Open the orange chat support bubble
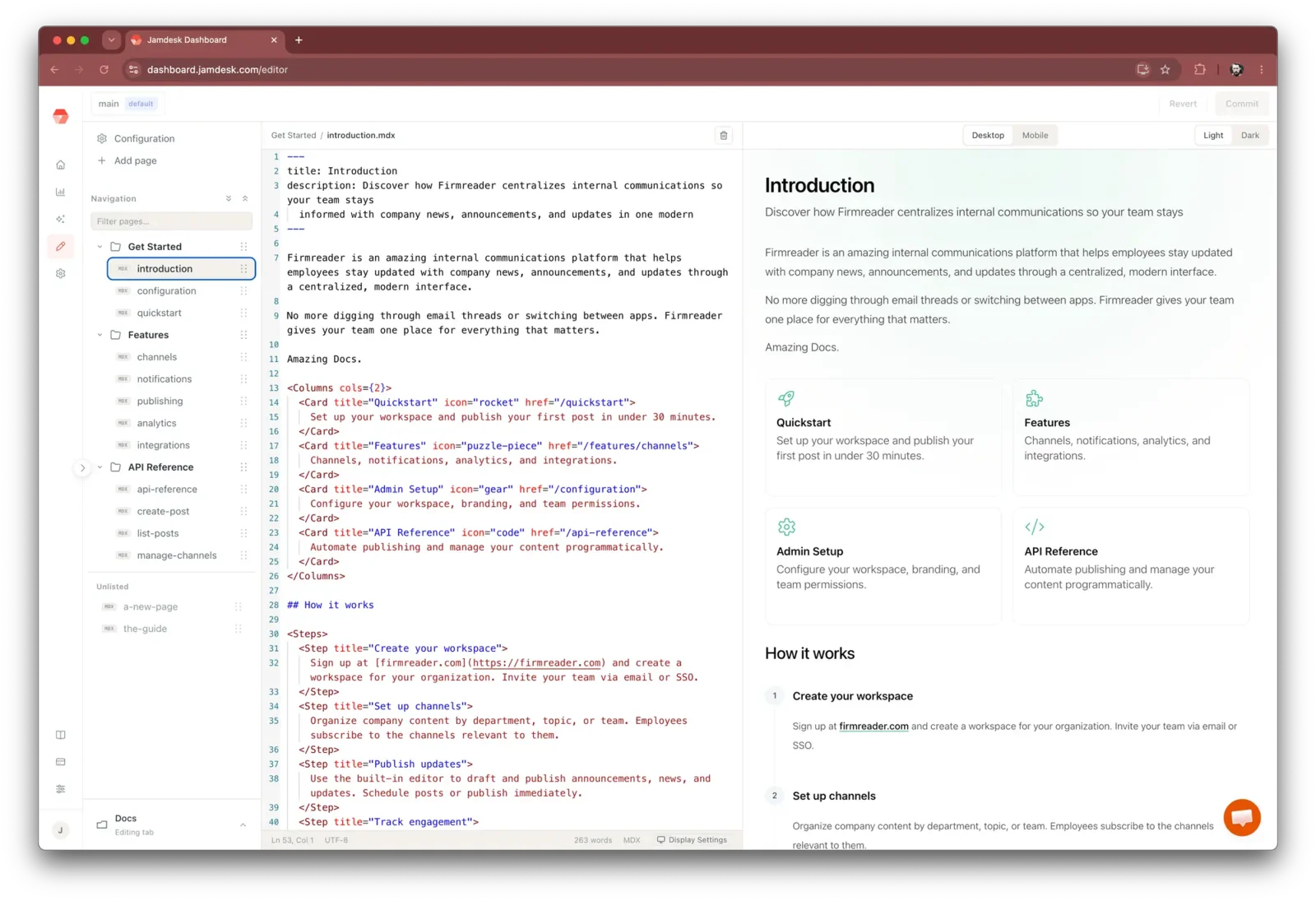 (x=1242, y=817)
